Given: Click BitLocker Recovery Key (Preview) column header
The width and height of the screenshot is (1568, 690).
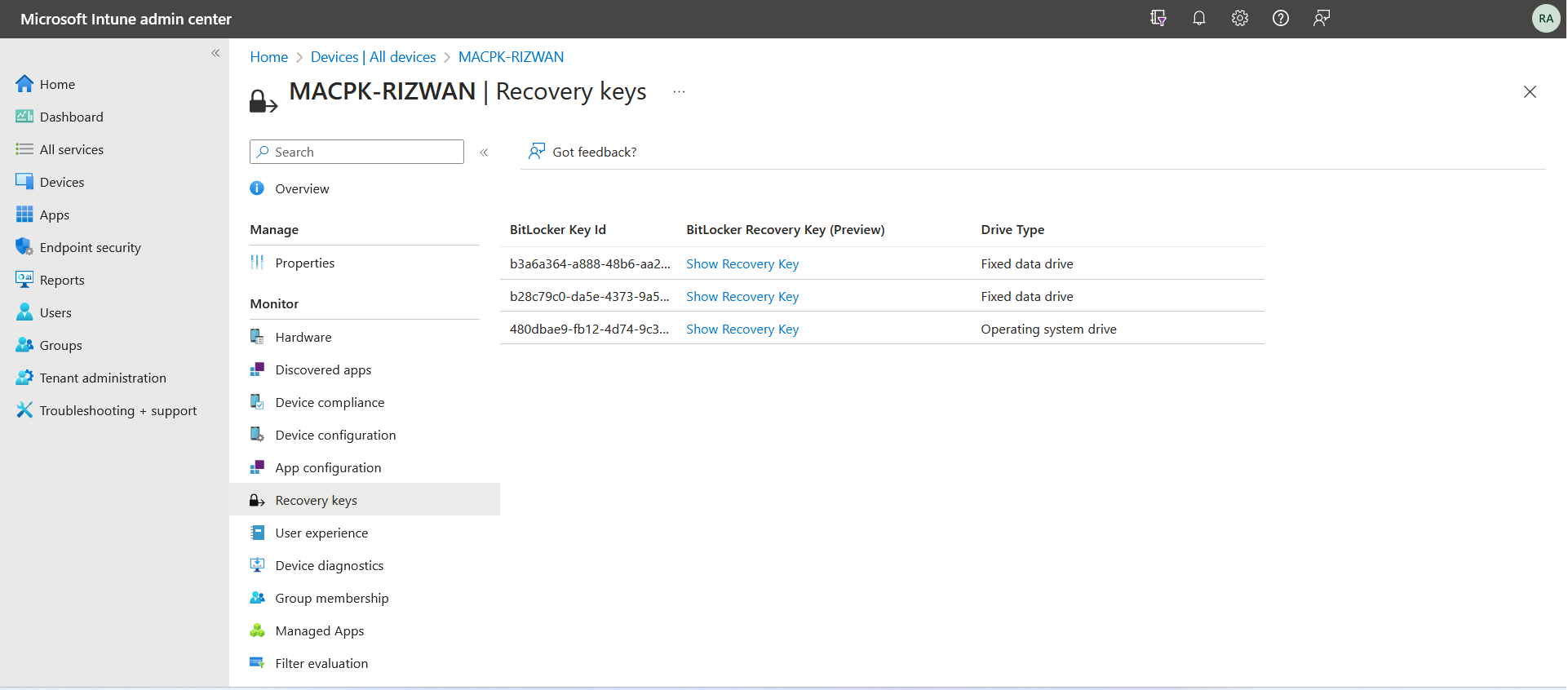Looking at the screenshot, I should click(x=785, y=229).
